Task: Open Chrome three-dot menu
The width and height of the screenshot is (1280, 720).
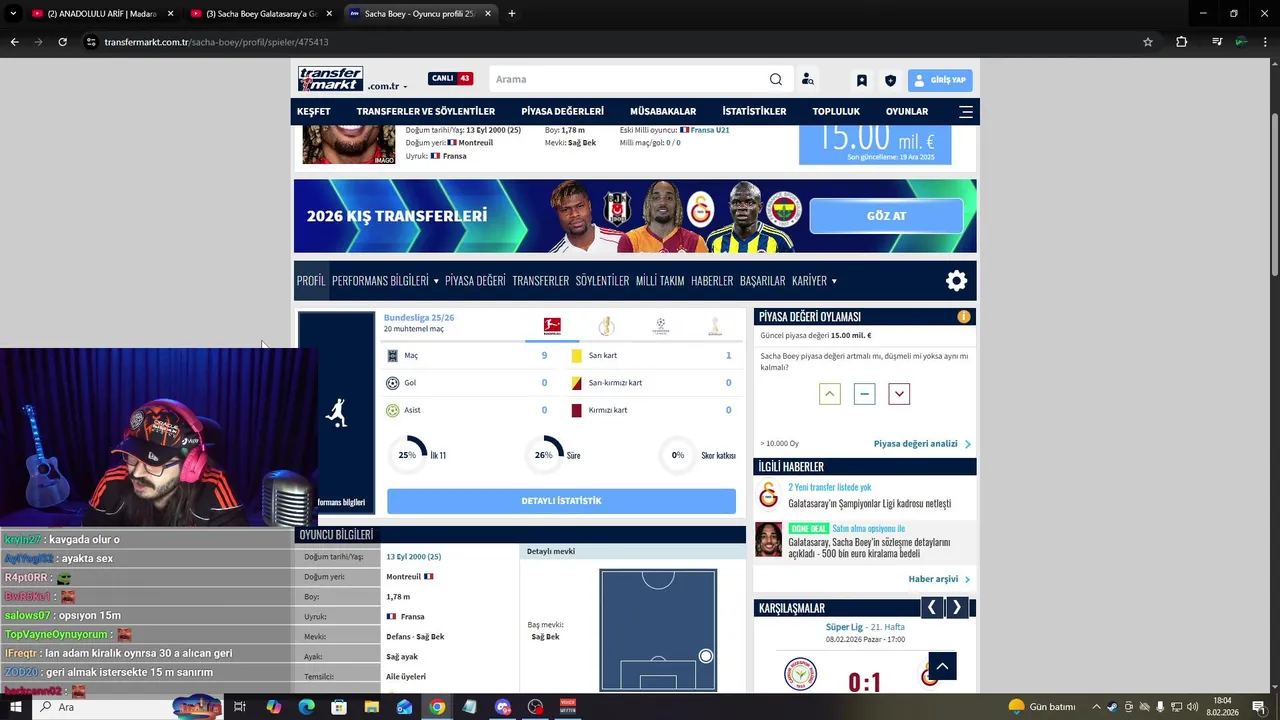Action: (1265, 42)
